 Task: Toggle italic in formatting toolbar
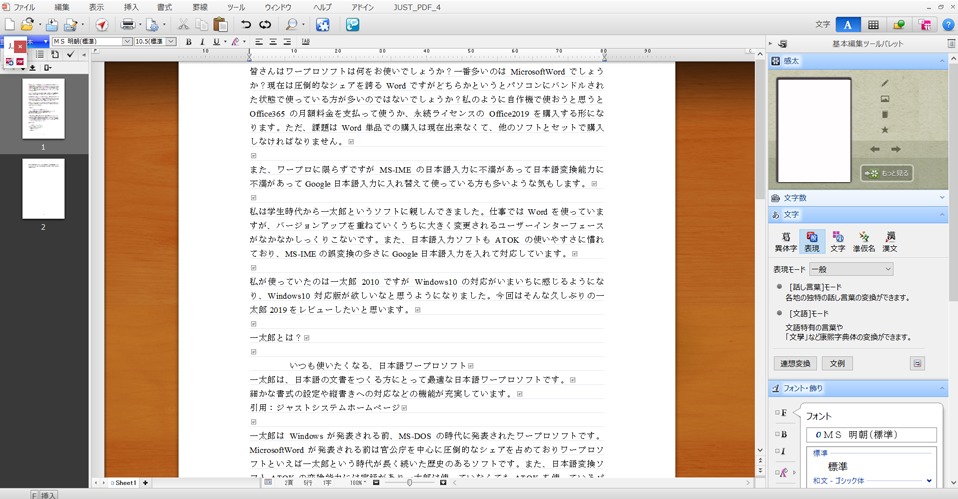tap(202, 42)
